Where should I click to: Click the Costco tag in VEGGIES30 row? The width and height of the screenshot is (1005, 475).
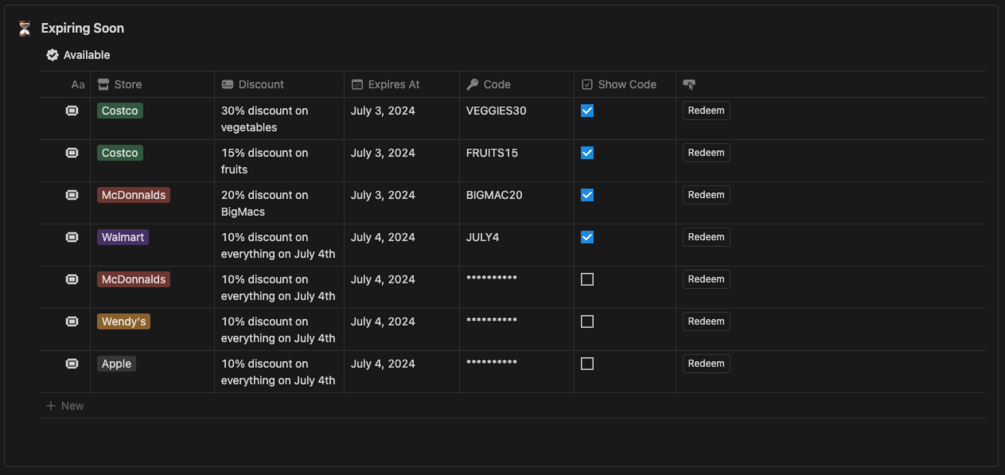pos(120,111)
